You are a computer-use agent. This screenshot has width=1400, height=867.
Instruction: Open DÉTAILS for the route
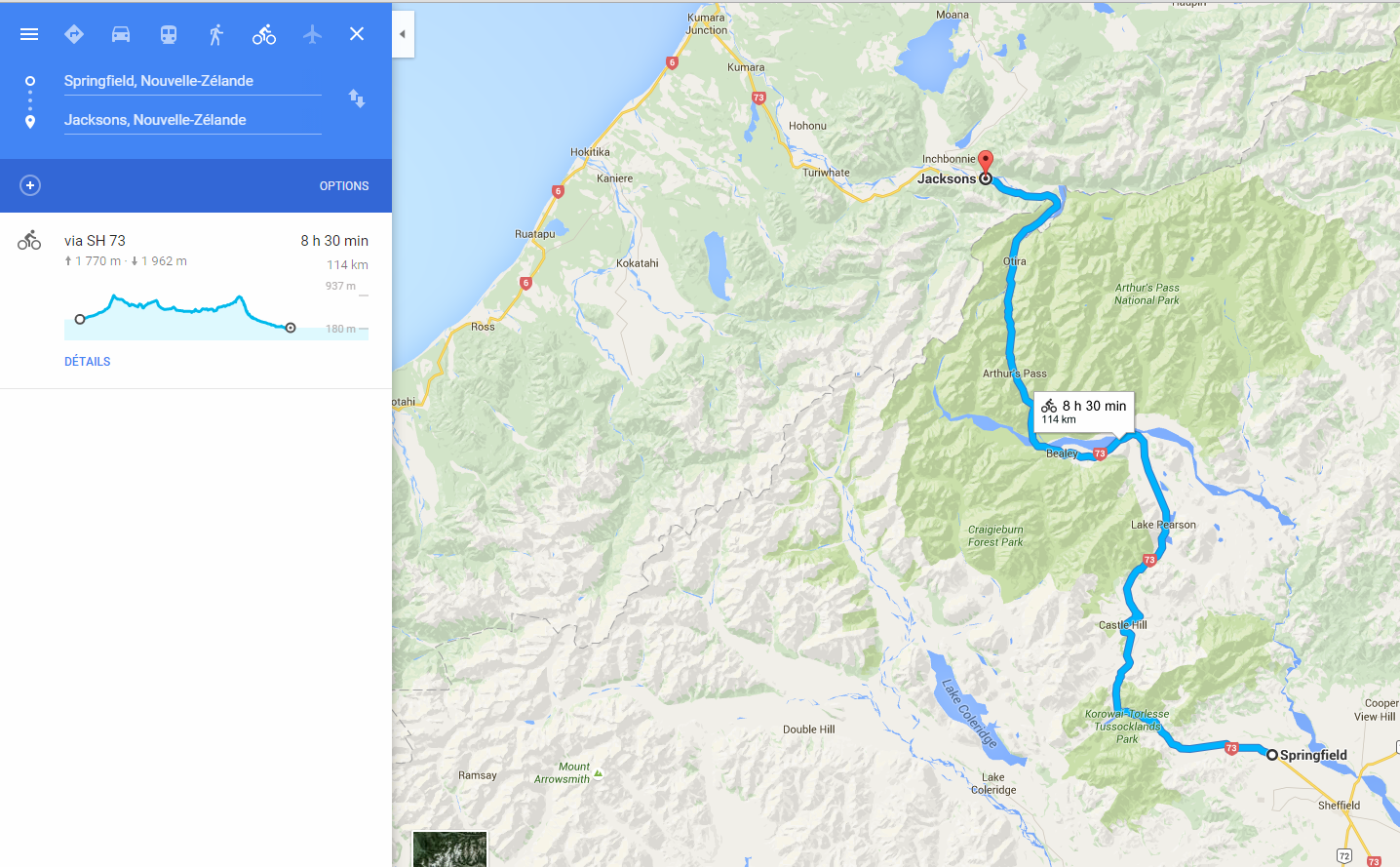[x=88, y=362]
